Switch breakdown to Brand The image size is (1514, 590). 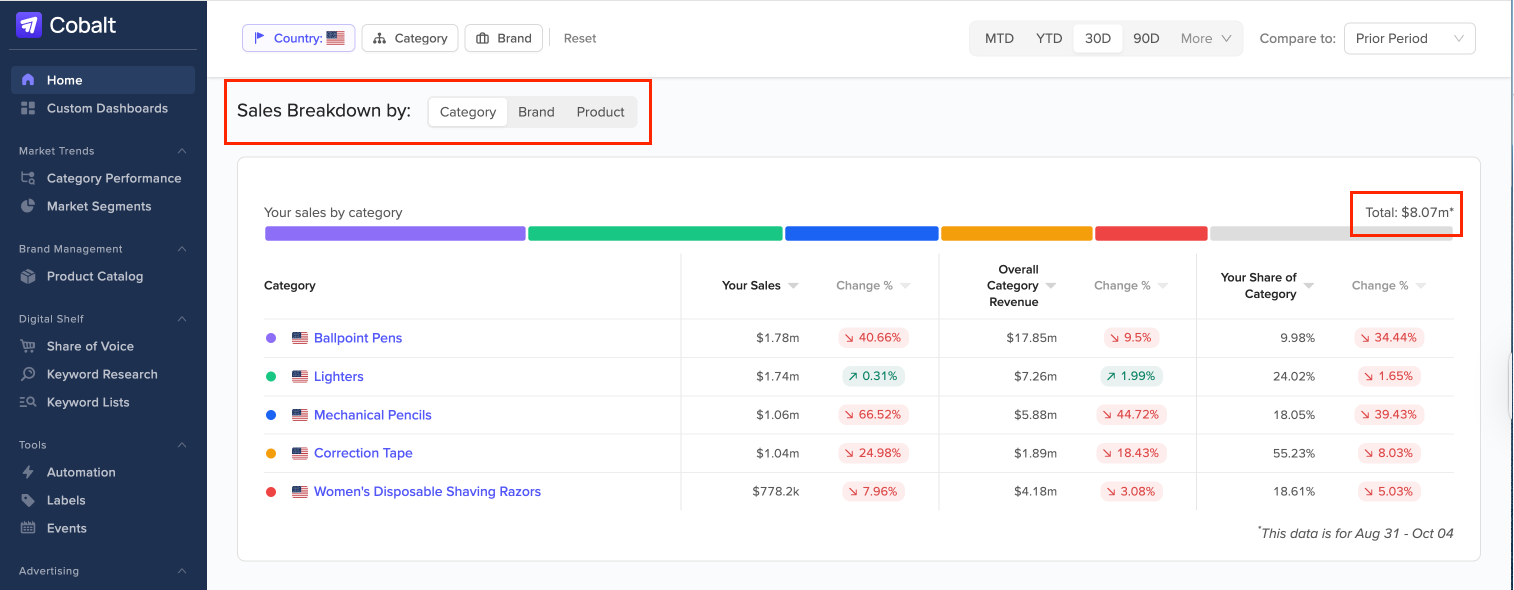536,112
